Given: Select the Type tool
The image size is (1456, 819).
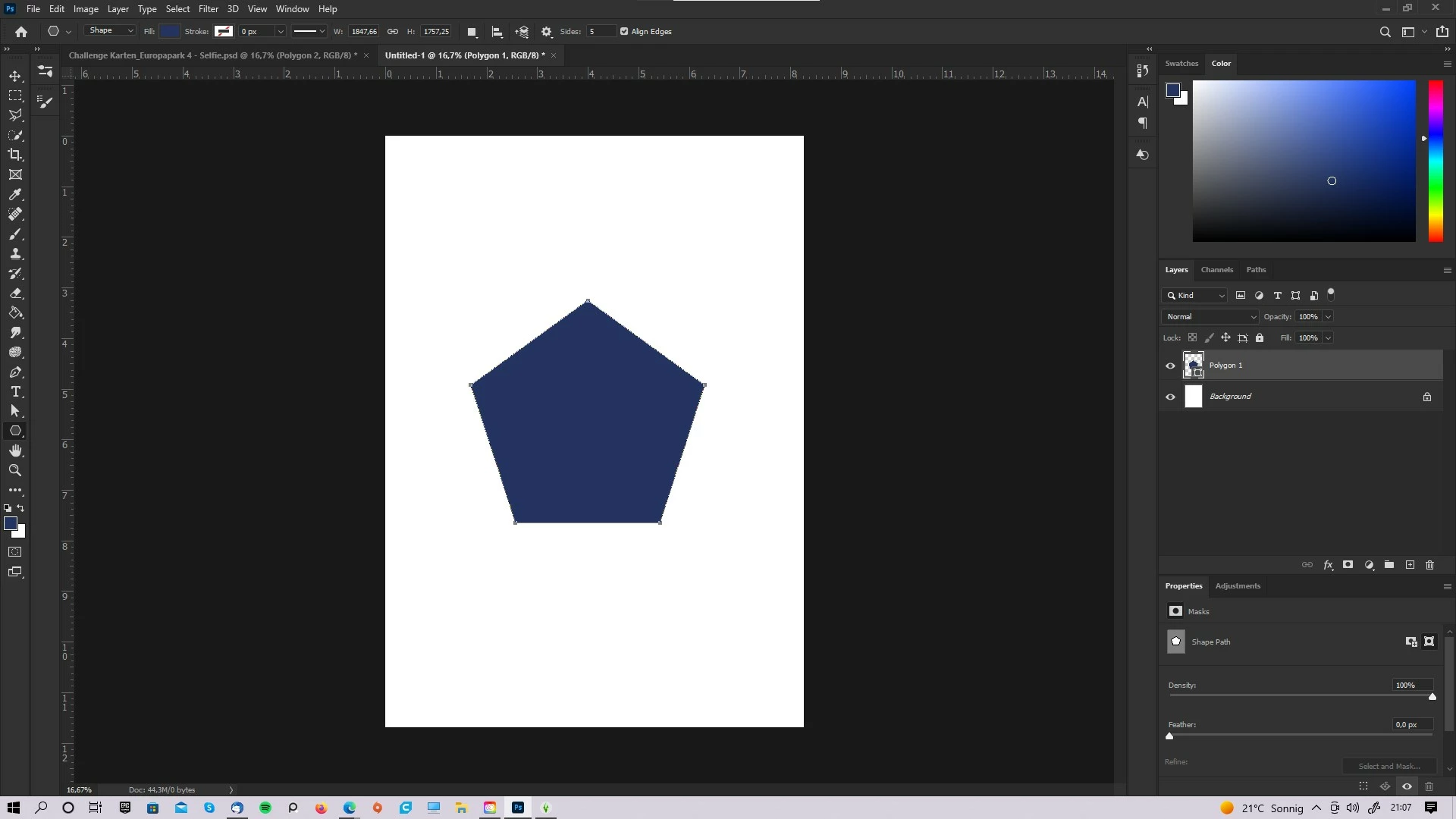Looking at the screenshot, I should tap(15, 391).
